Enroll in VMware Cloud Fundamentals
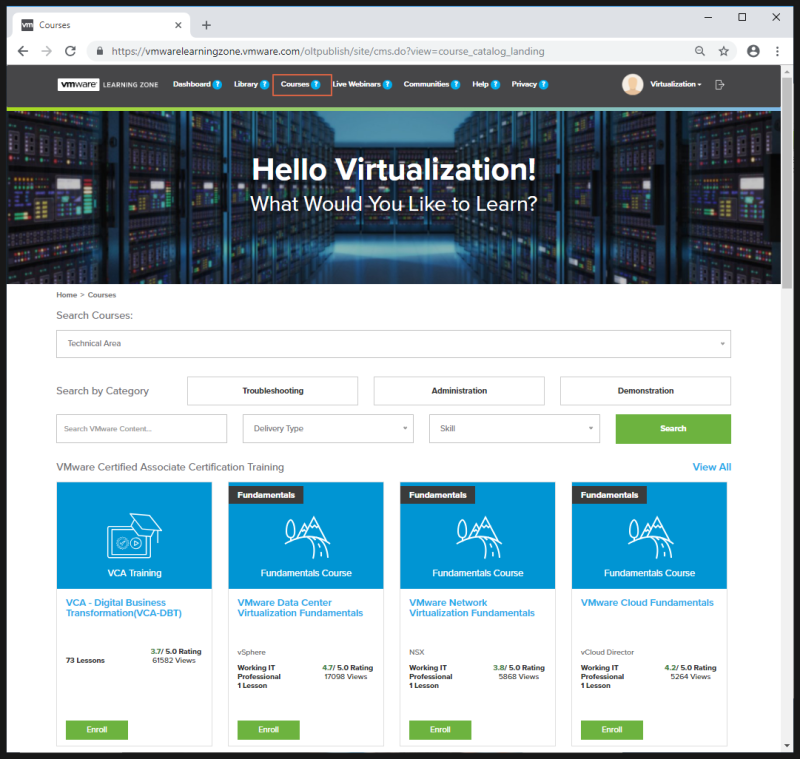The width and height of the screenshot is (800, 759). tap(611, 730)
